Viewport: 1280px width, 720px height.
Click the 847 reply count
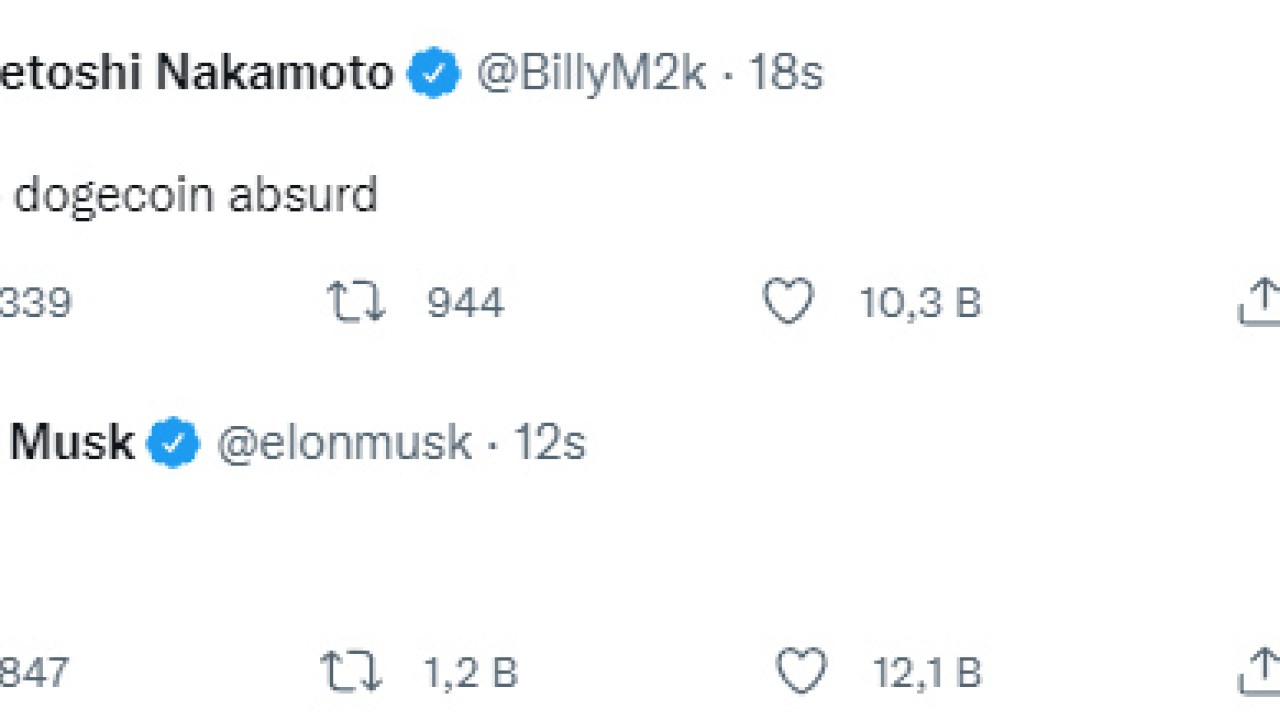point(34,673)
